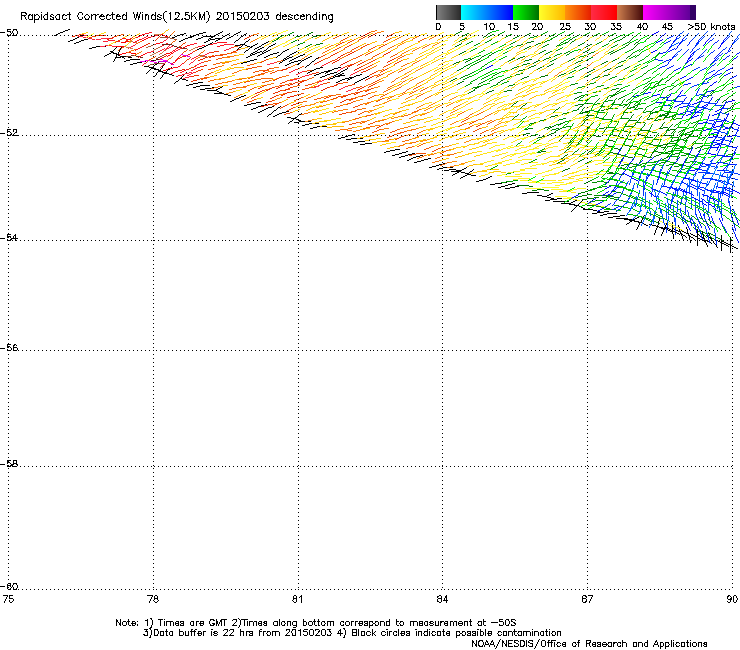Click the legend label "30"
The image size is (740, 650).
click(590, 27)
